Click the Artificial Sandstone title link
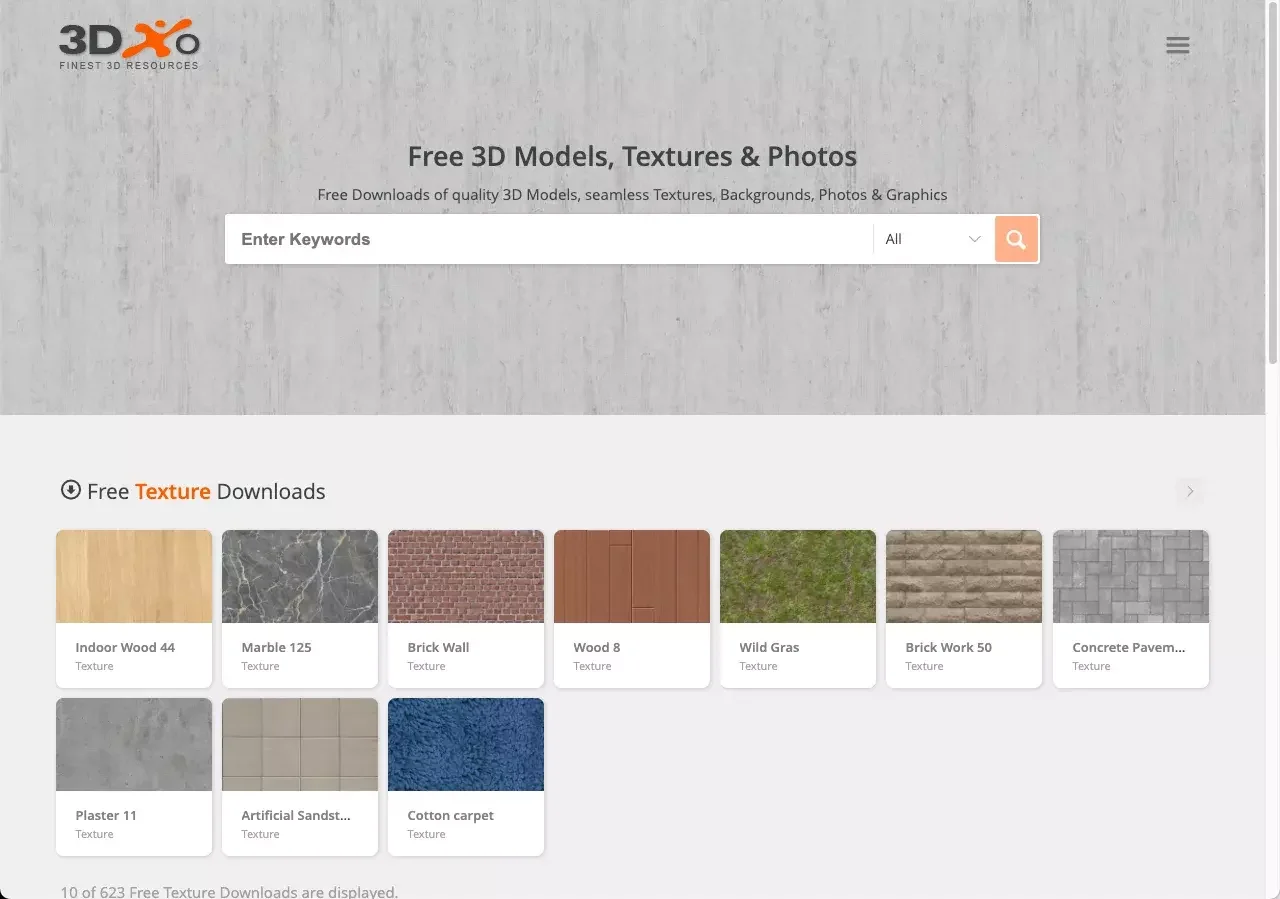 point(296,815)
